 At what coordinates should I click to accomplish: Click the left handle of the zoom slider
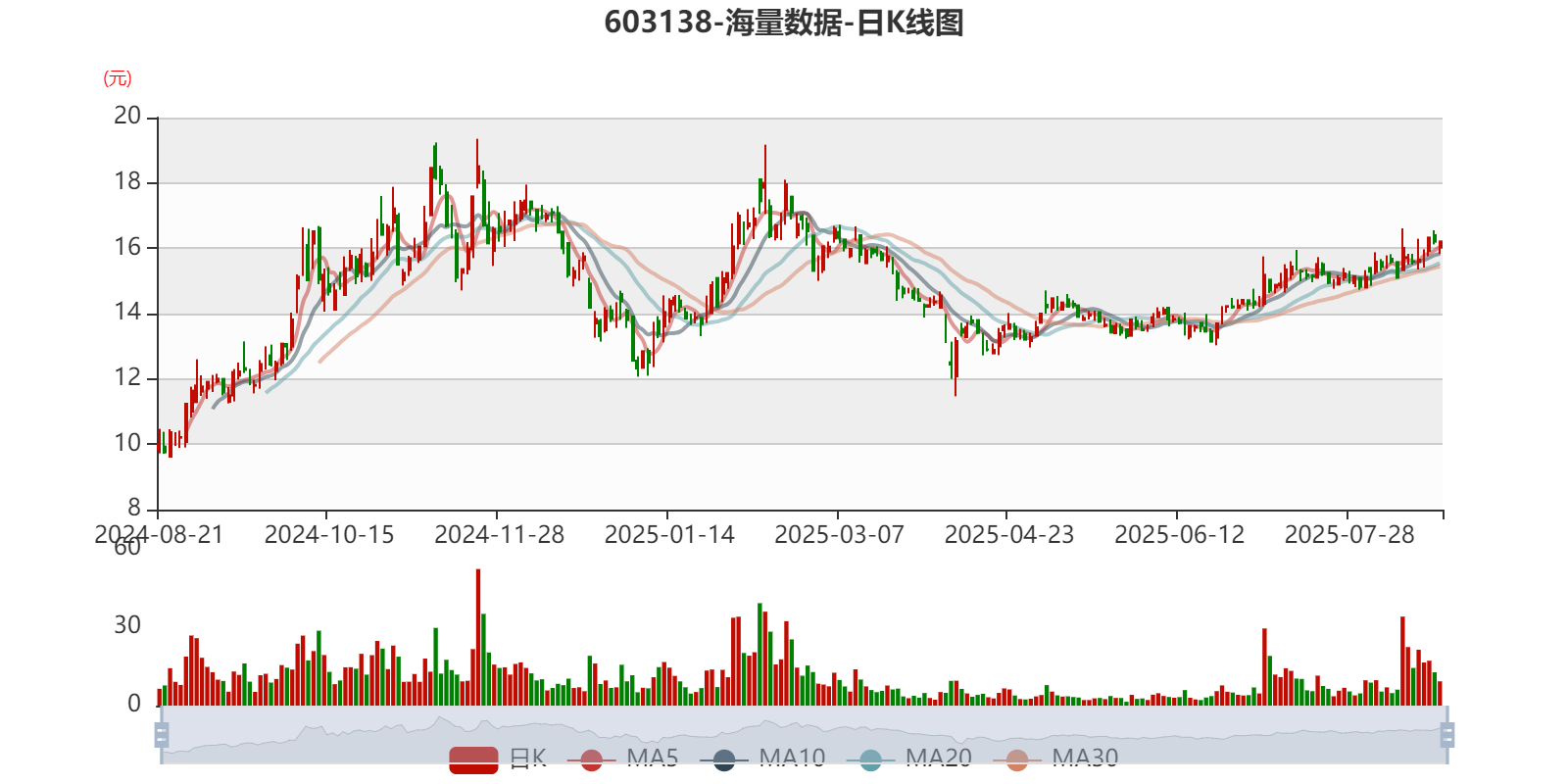(162, 735)
